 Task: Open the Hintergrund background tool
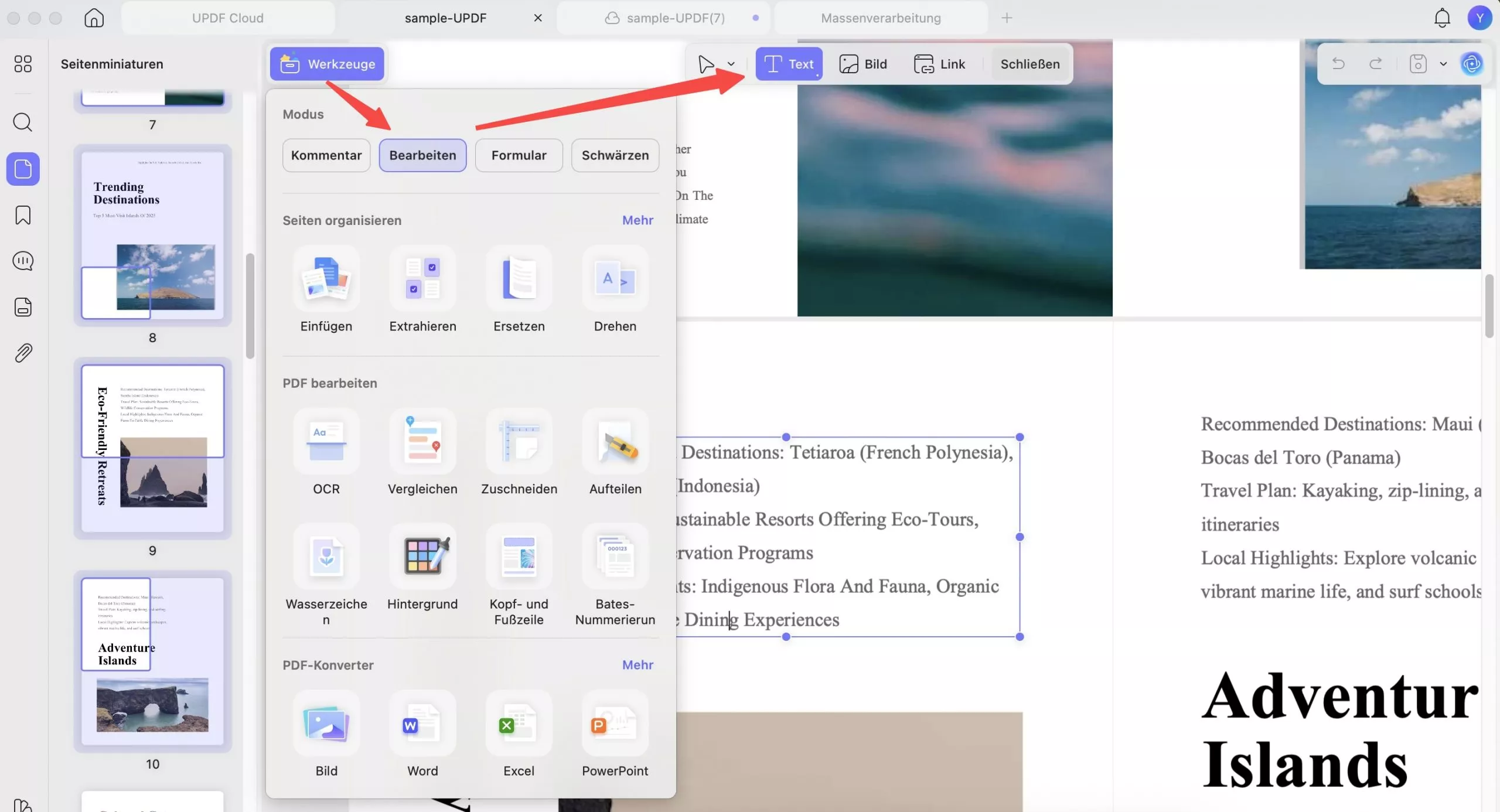coord(422,558)
